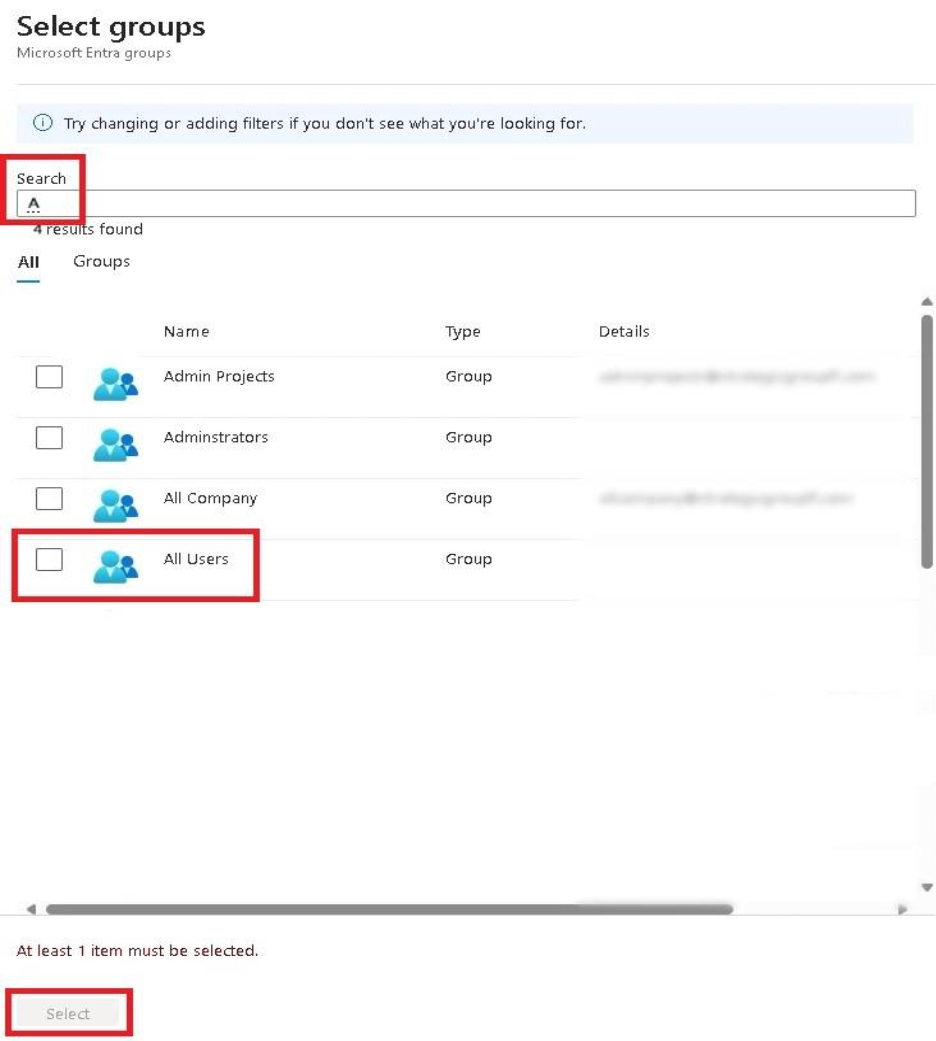This screenshot has width=936, height=1041.
Task: Click the filter icon inside the Search box
Action: pyautogui.click(x=35, y=204)
